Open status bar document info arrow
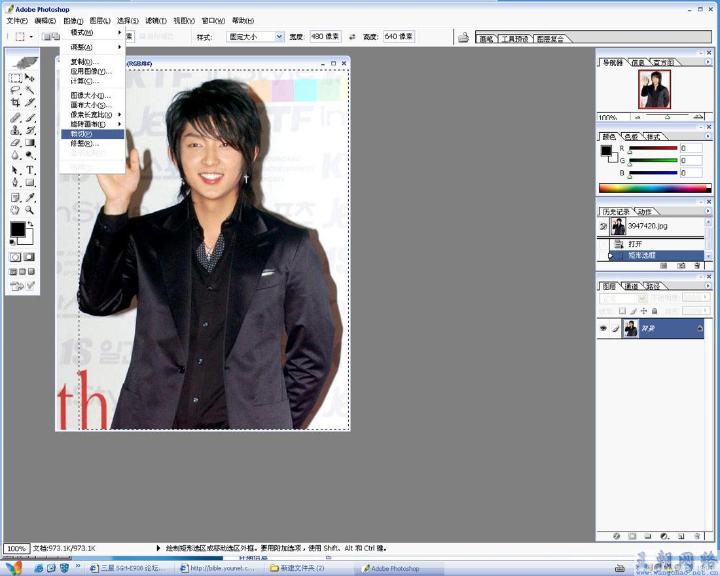The width and height of the screenshot is (720, 576). (158, 548)
